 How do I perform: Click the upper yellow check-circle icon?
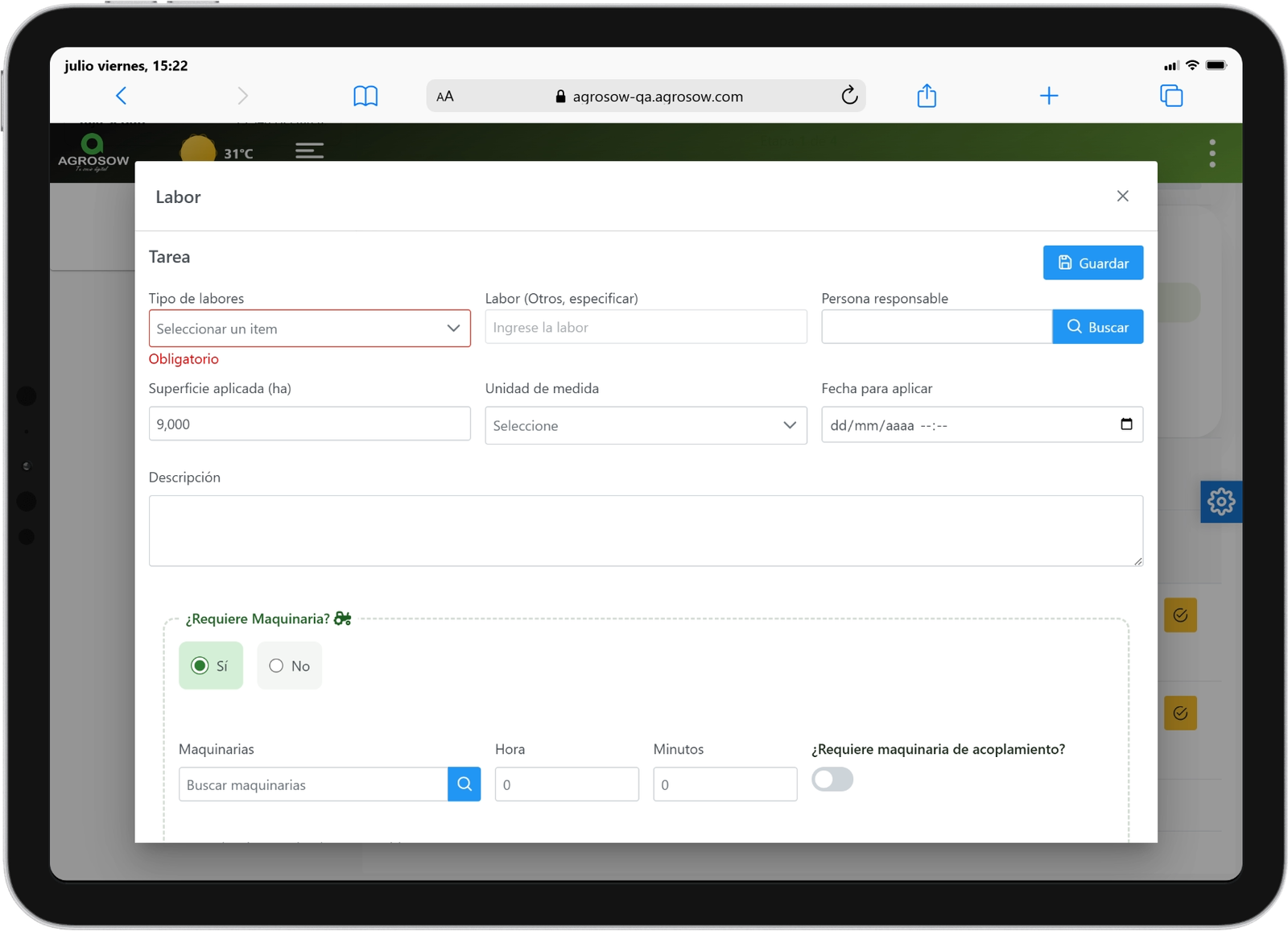point(1180,615)
